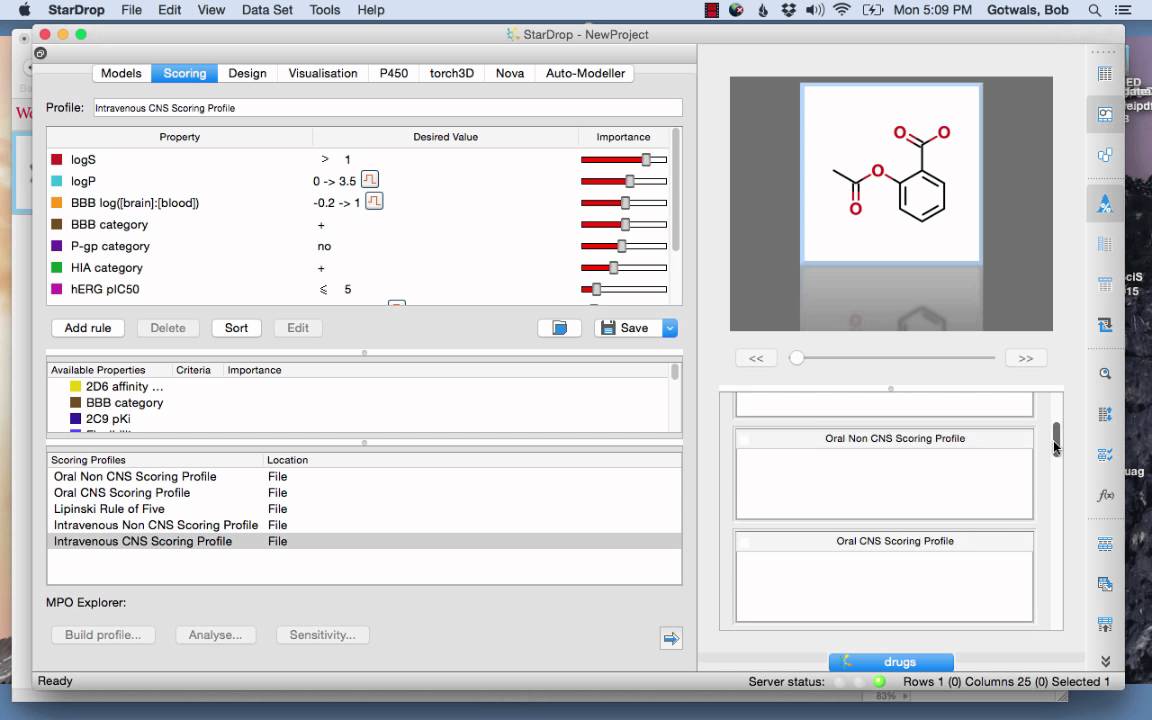Click the Sort button

(236, 328)
